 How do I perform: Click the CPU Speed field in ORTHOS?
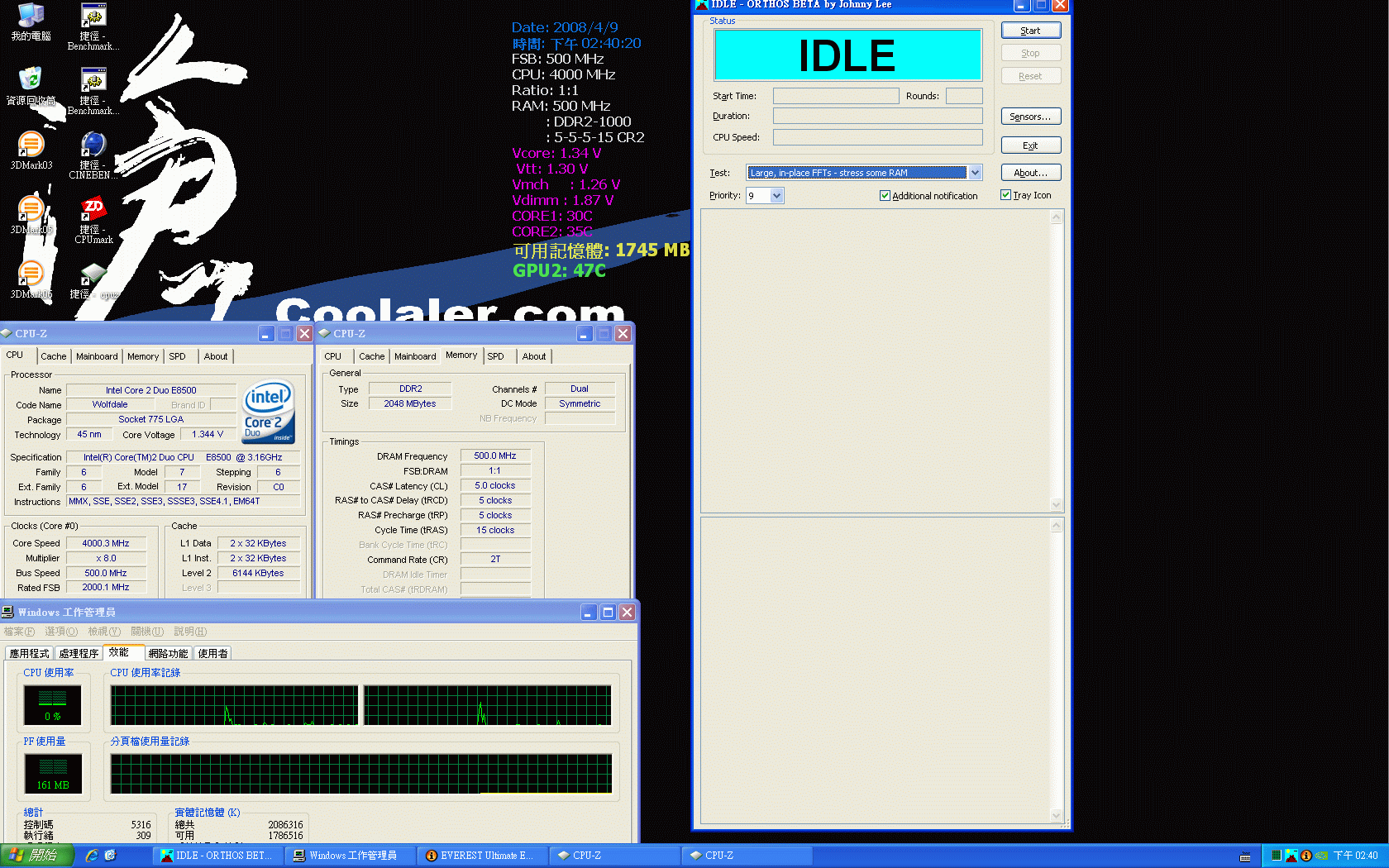pyautogui.click(x=878, y=137)
